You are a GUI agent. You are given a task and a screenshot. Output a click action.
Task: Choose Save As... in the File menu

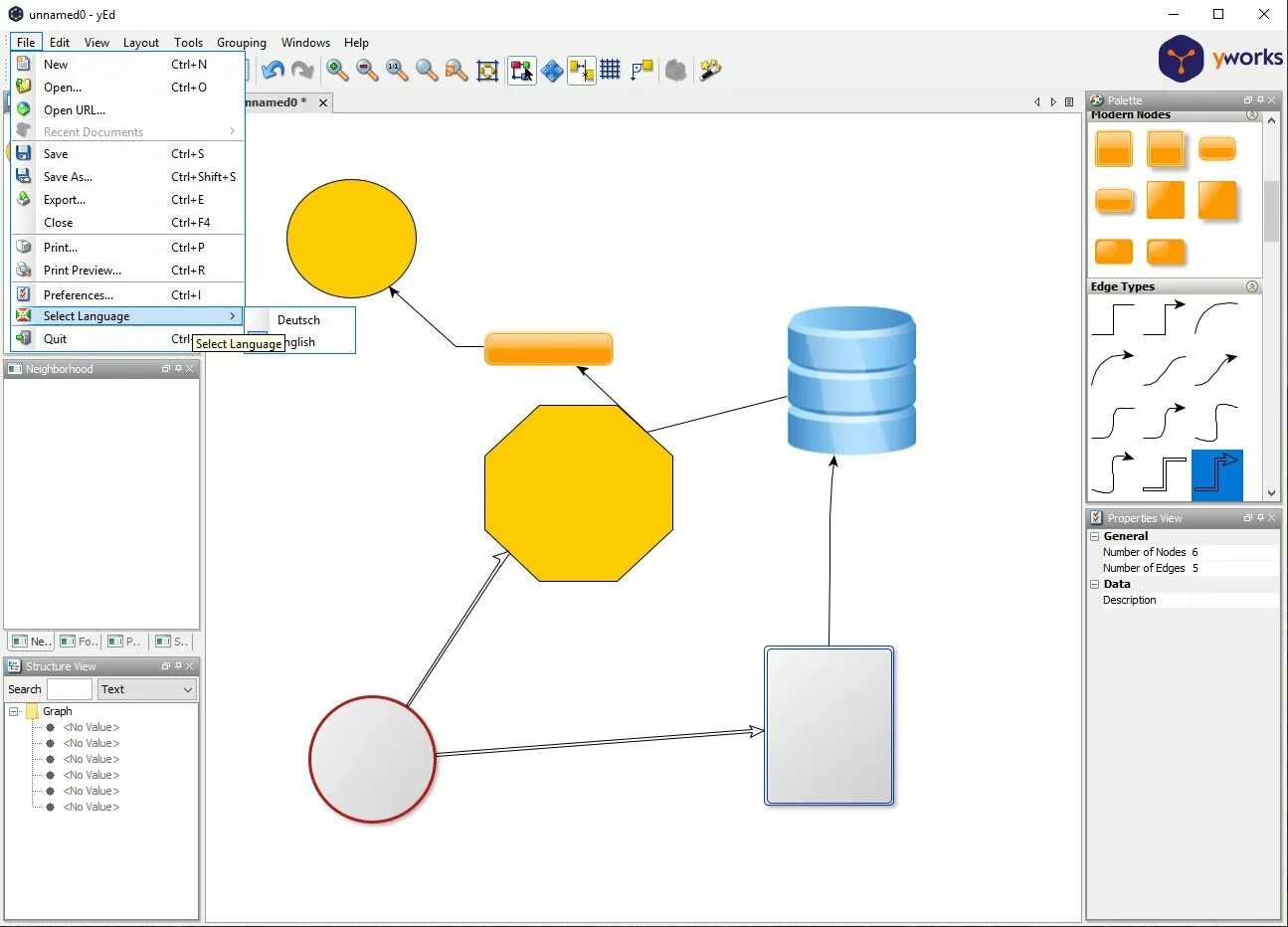pyautogui.click(x=127, y=176)
